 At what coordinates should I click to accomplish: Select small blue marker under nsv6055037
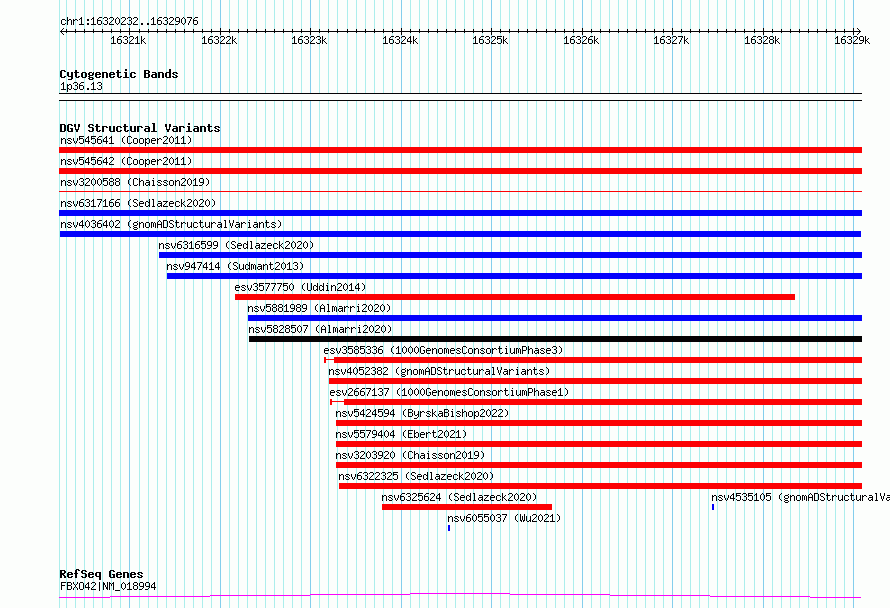point(449,528)
